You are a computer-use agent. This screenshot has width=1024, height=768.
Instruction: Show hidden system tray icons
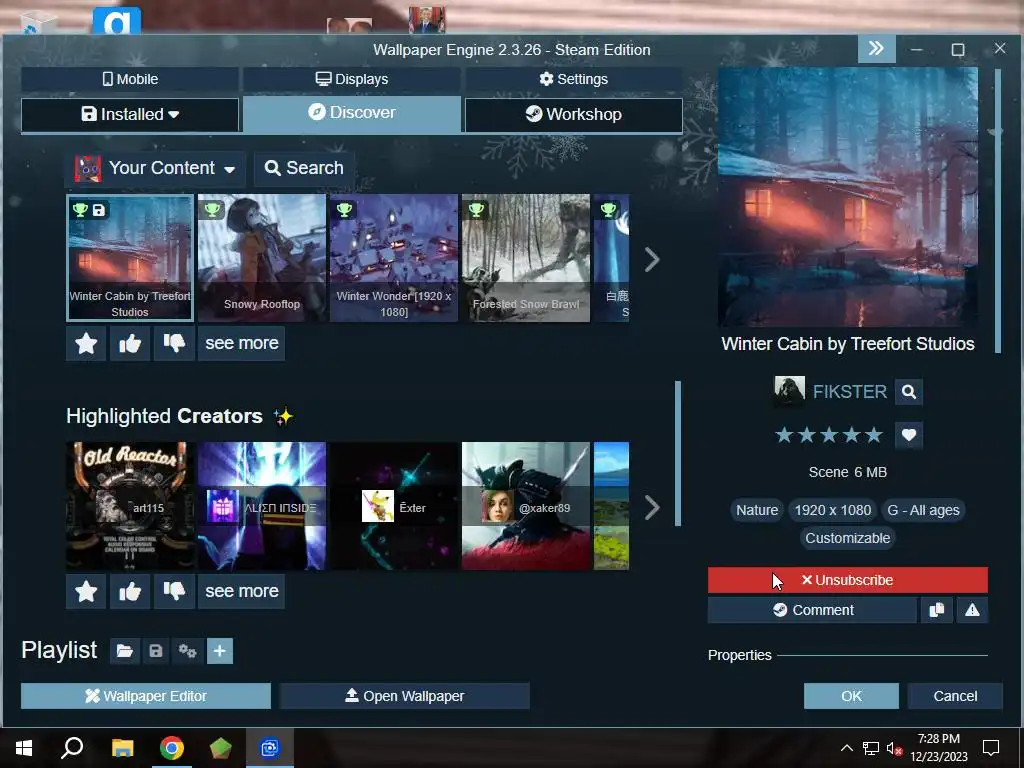click(x=846, y=748)
